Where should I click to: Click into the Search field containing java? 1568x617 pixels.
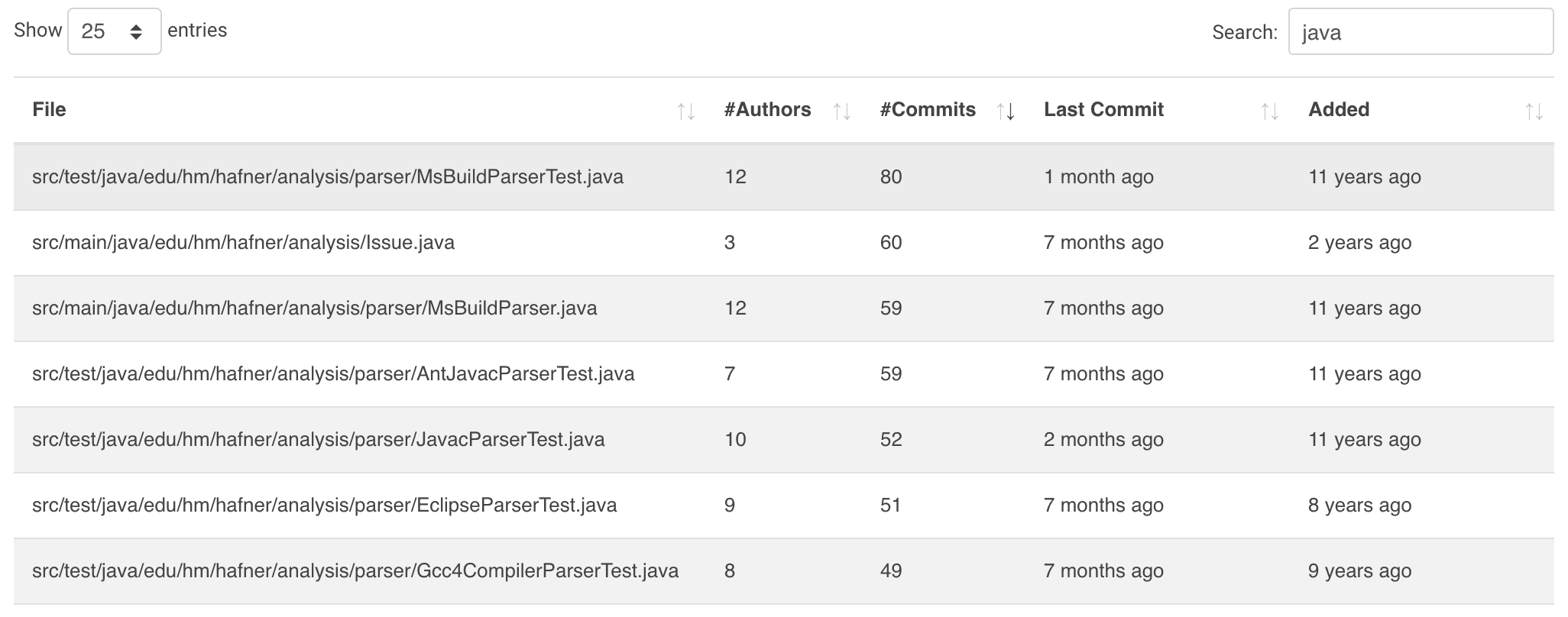click(x=1420, y=32)
